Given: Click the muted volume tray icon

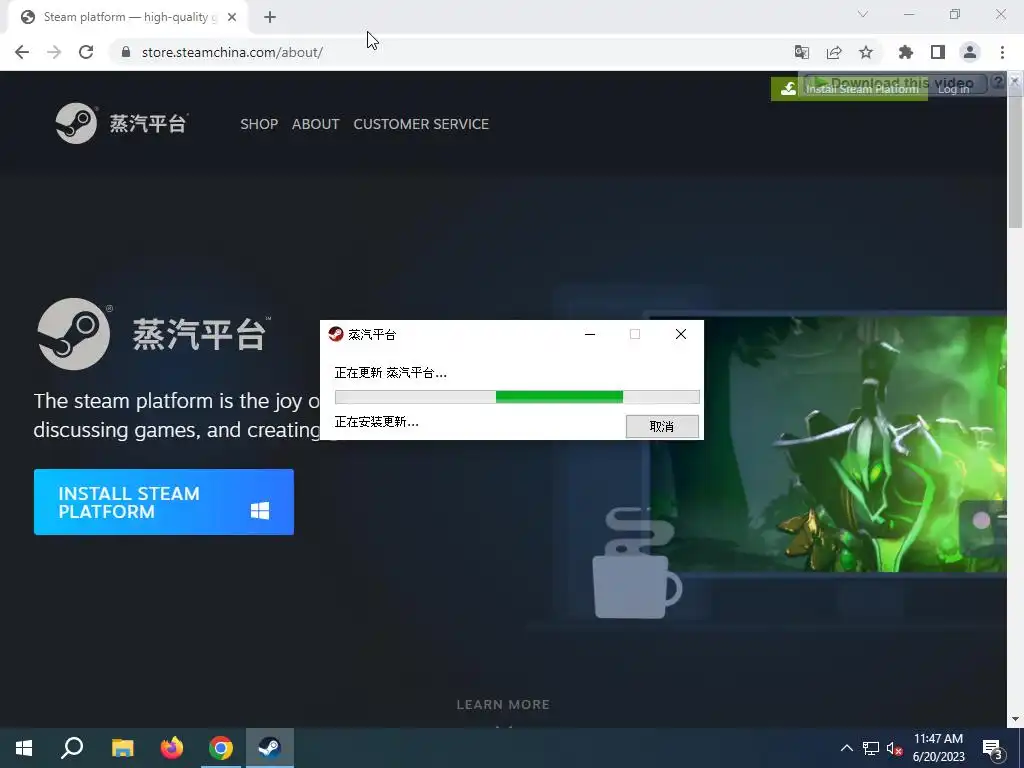Looking at the screenshot, I should [895, 748].
